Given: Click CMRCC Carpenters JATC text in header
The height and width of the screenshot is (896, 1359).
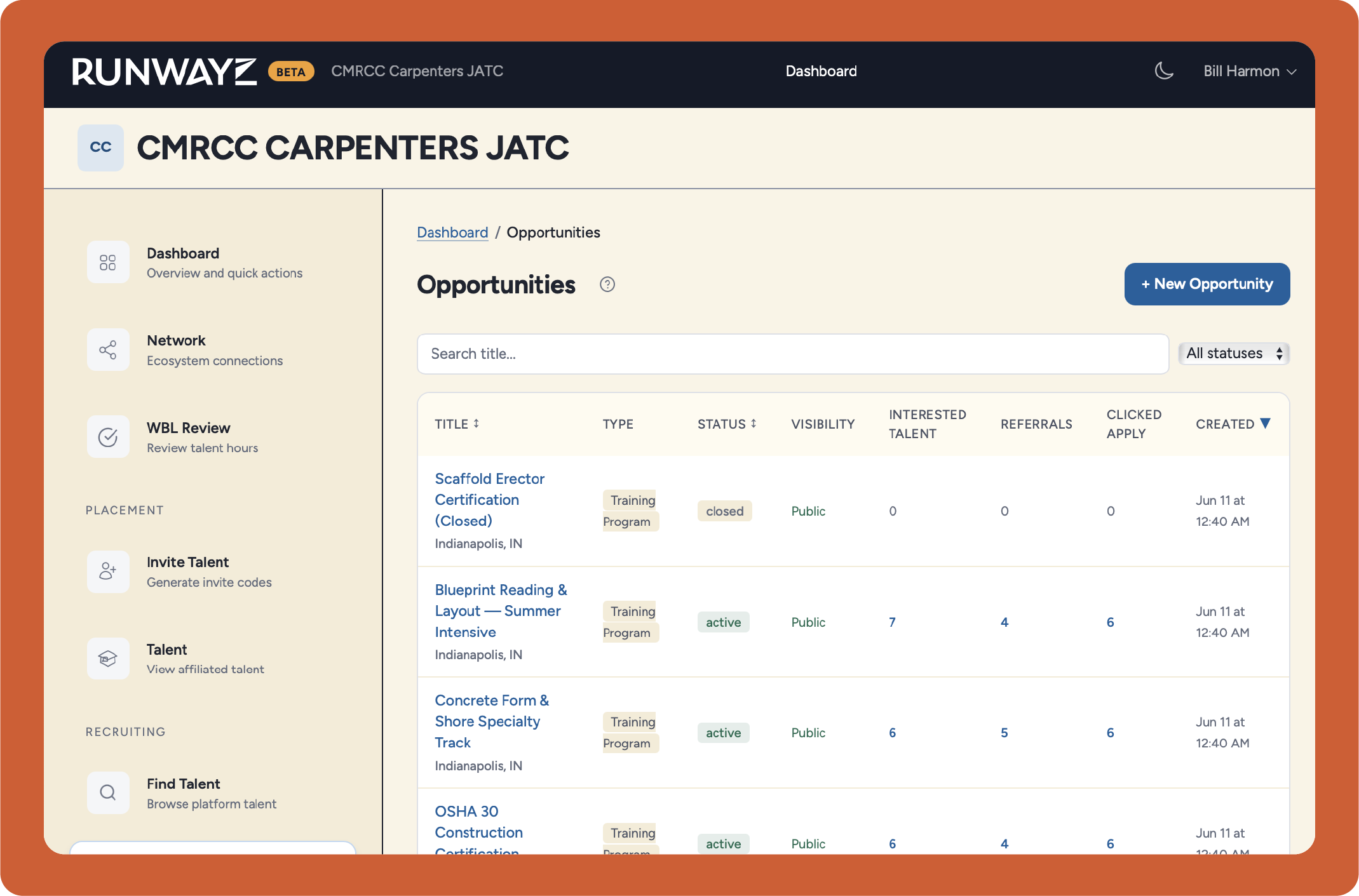Looking at the screenshot, I should coord(417,71).
